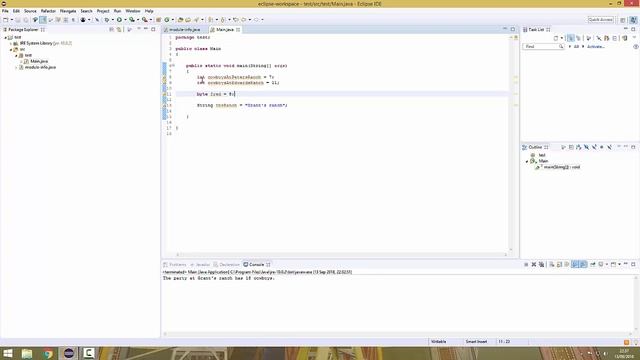Expand JRE System Library node
This screenshot has height=360, width=640.
tap(11, 43)
